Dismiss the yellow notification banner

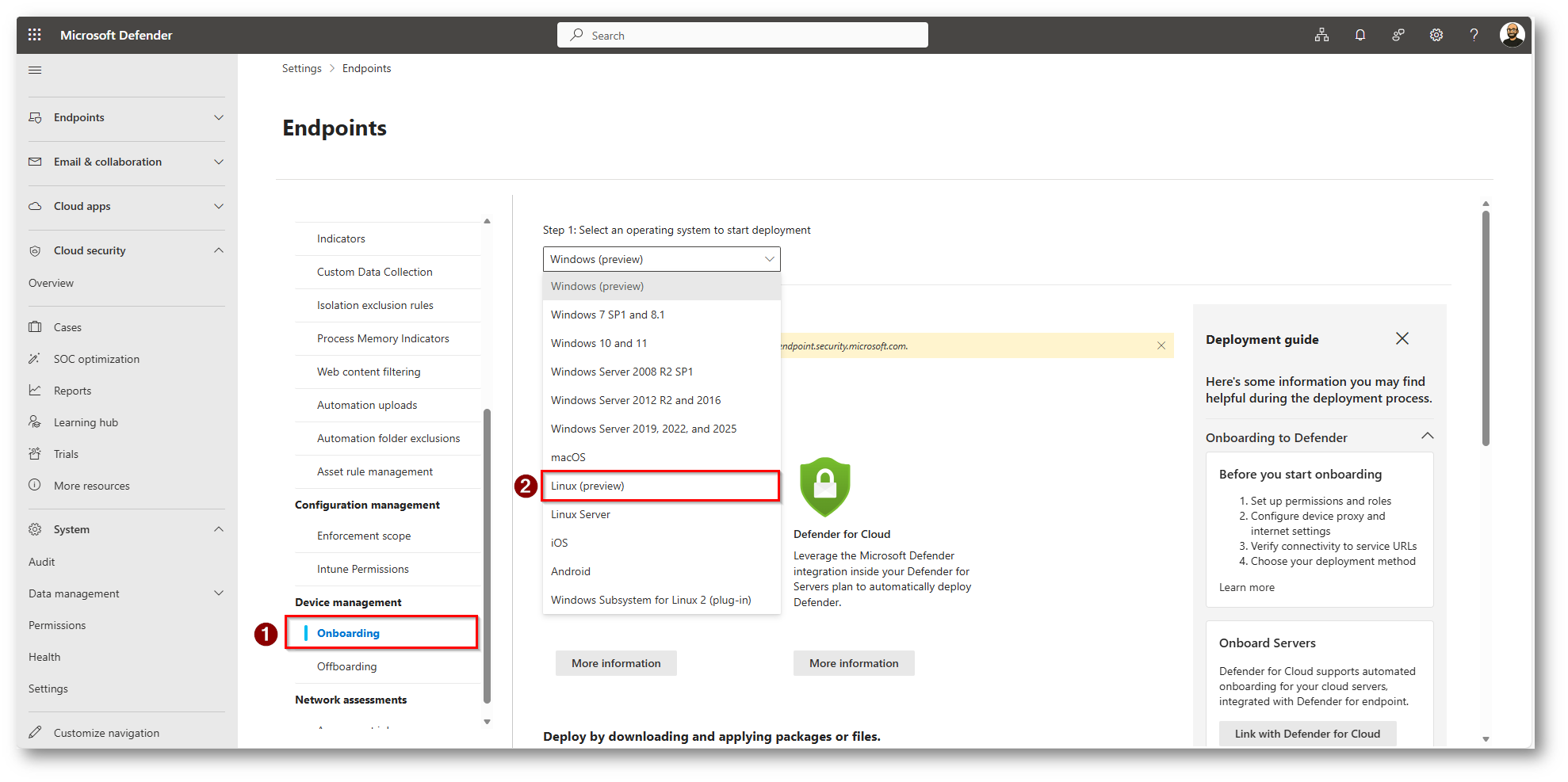coord(1161,345)
